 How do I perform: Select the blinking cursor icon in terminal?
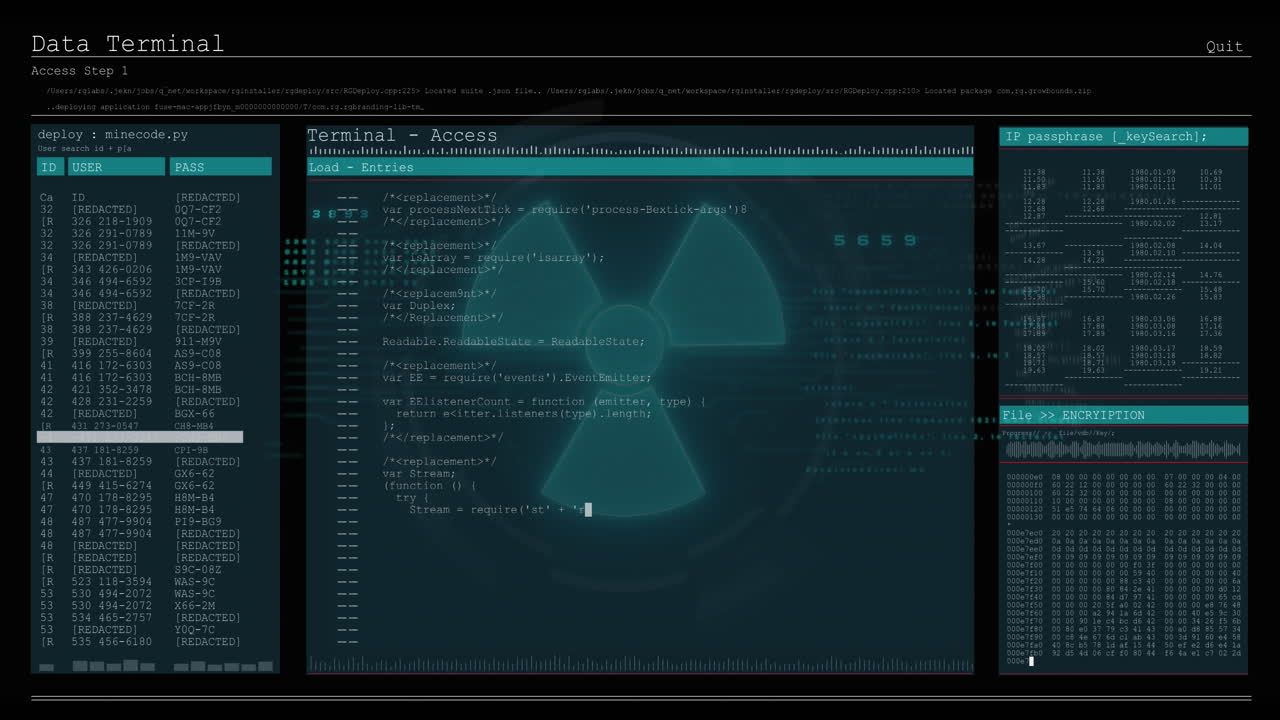point(589,509)
